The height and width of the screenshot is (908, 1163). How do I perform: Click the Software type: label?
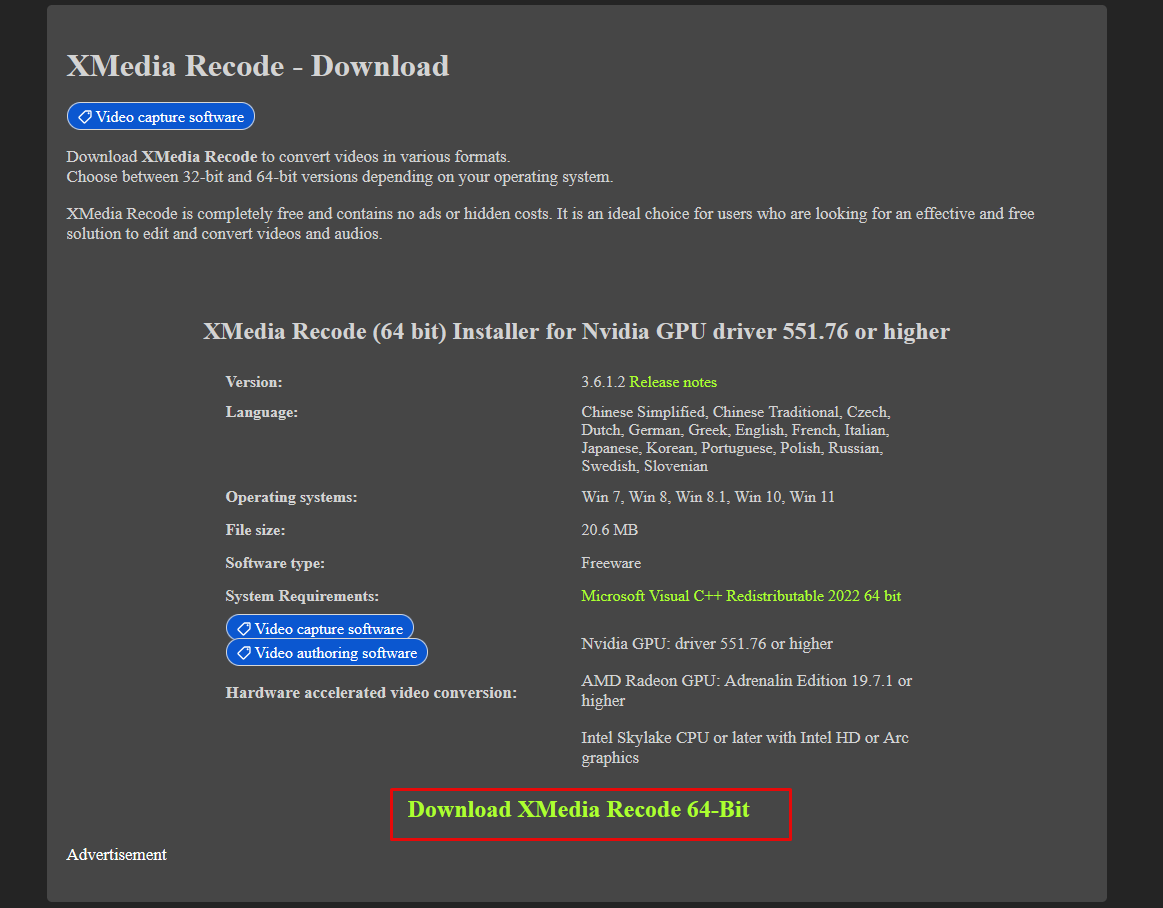[275, 563]
